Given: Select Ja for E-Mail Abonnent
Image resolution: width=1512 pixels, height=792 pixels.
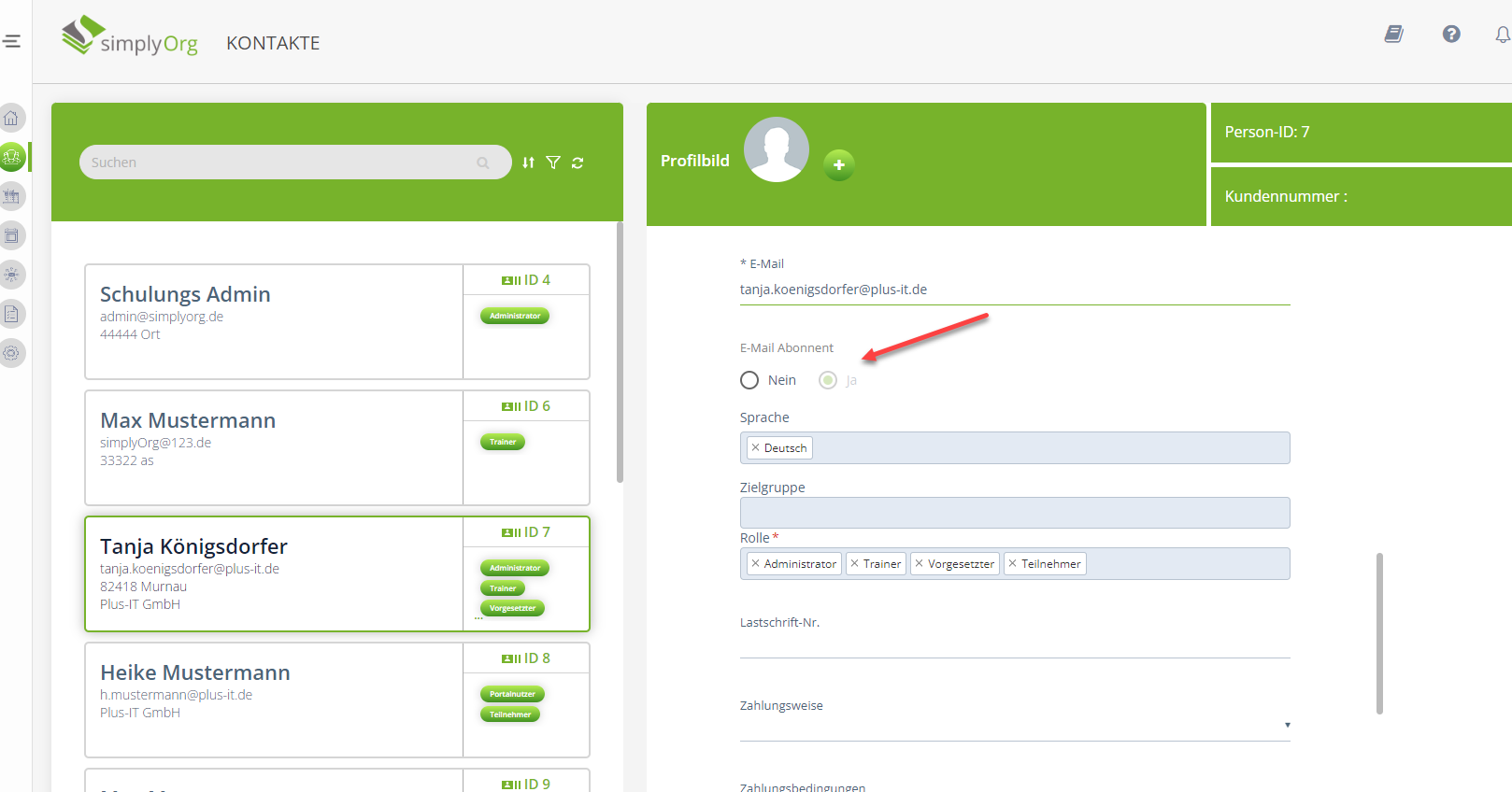Looking at the screenshot, I should tap(828, 380).
